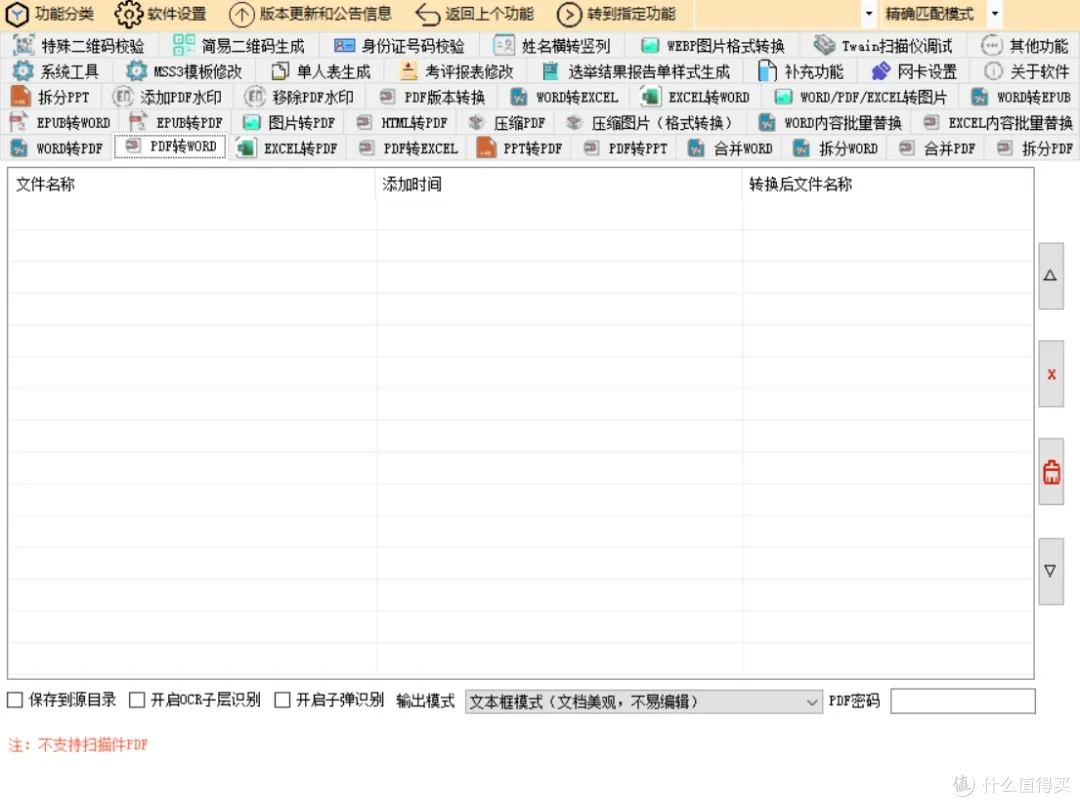Image resolution: width=1080 pixels, height=807 pixels.
Task: Click the function search input field
Action: 778,14
